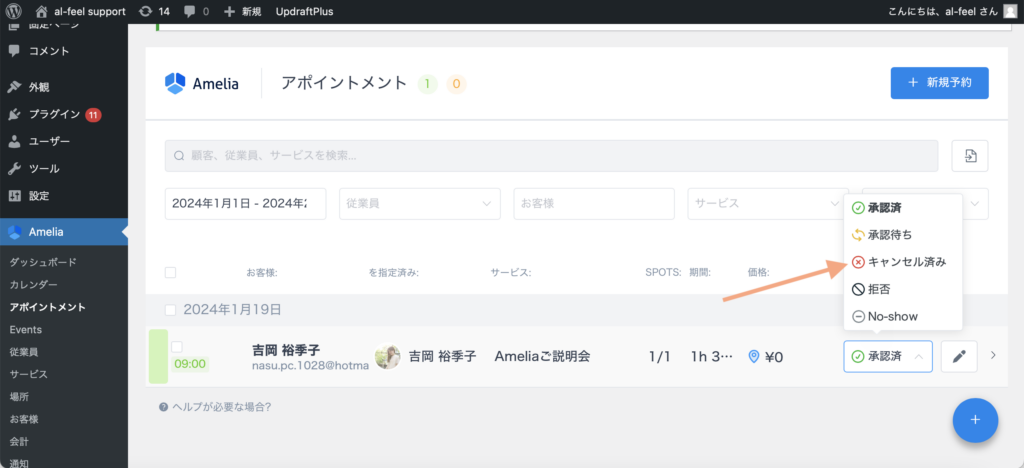Click the search field for customers and services
The width and height of the screenshot is (1024, 468).
[x=551, y=156]
